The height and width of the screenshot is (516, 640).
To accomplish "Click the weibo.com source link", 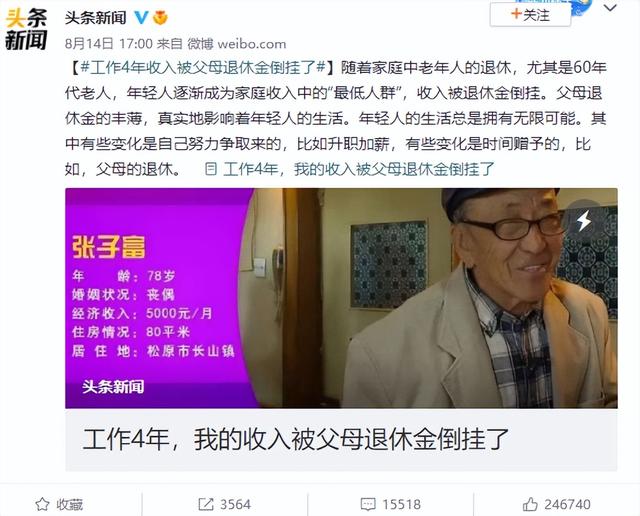I will (x=252, y=44).
